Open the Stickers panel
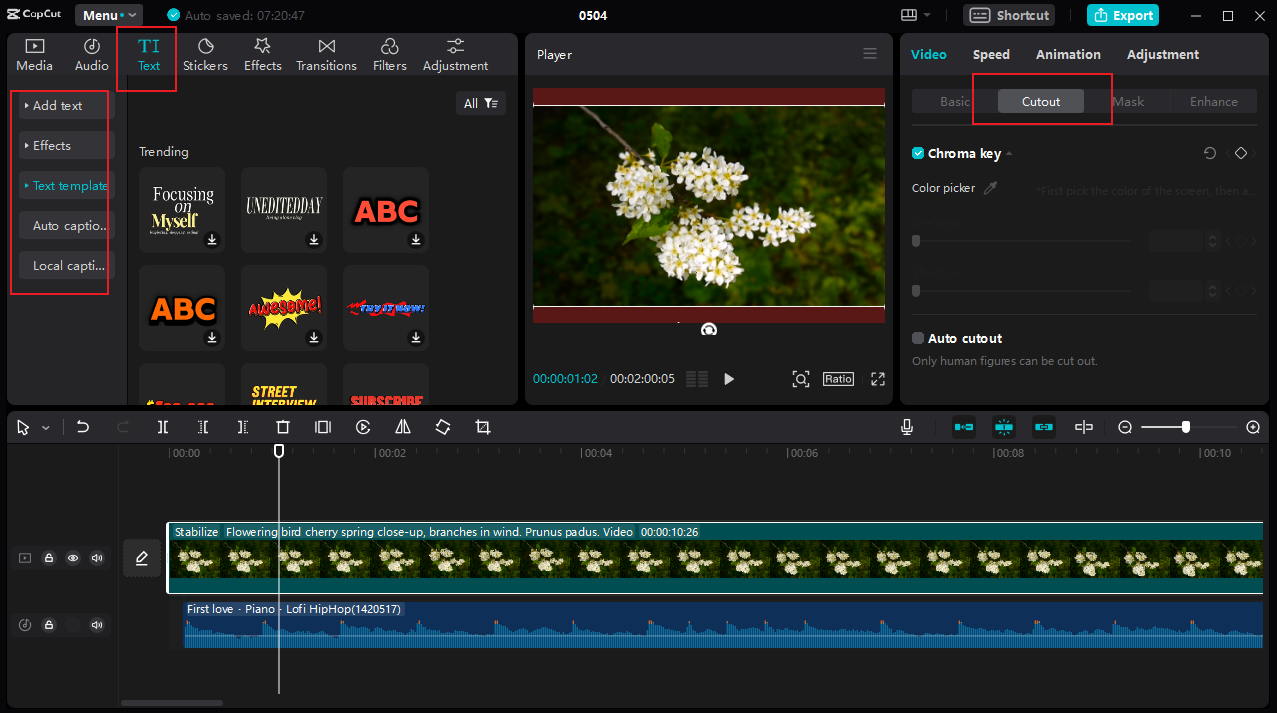This screenshot has height=713, width=1277. (205, 54)
